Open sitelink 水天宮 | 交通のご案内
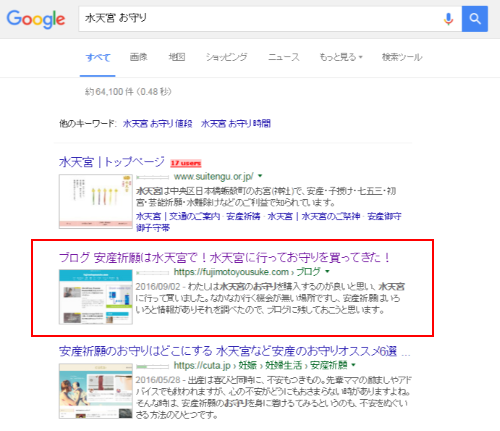This screenshot has width=500, height=431. (178, 216)
